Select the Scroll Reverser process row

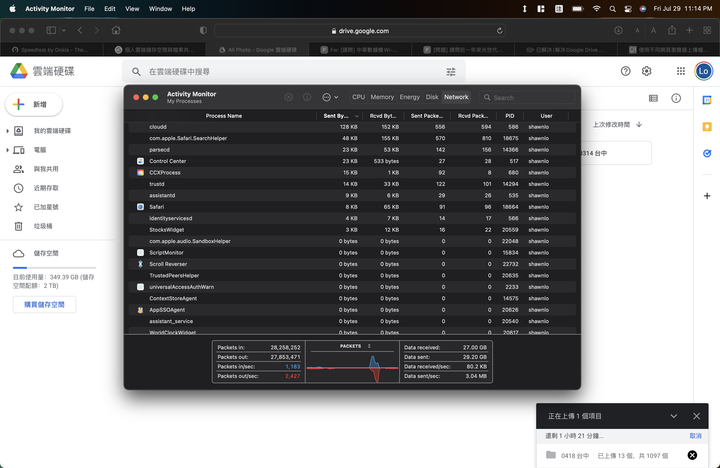pyautogui.click(x=352, y=264)
